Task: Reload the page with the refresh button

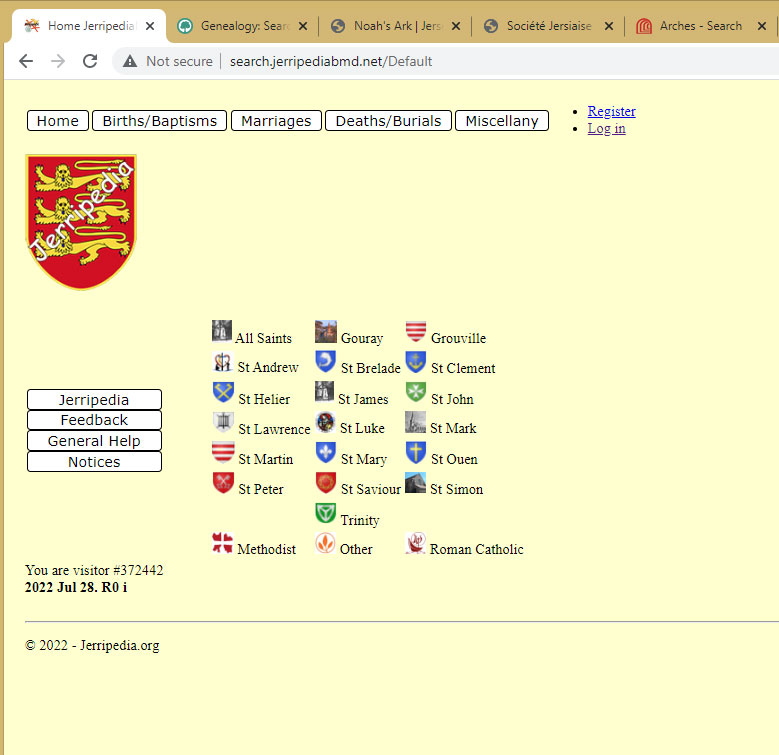Action: 90,61
